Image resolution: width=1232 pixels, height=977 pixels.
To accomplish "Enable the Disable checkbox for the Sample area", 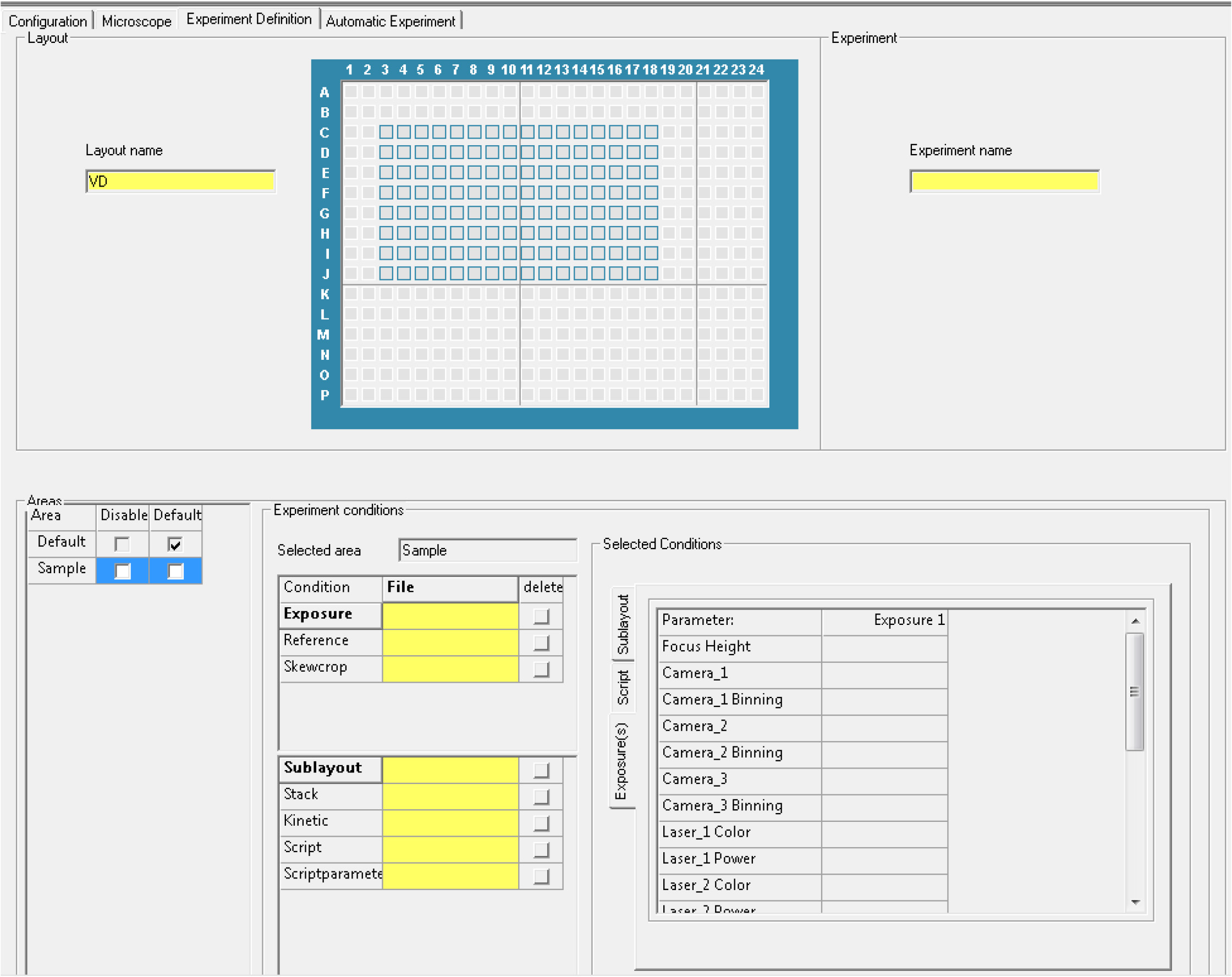I will [122, 570].
